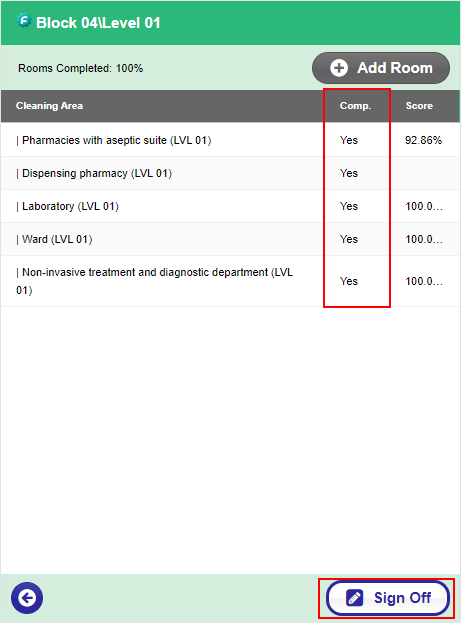Click the Yes completion value for Ward
461x623 pixels.
349,239
